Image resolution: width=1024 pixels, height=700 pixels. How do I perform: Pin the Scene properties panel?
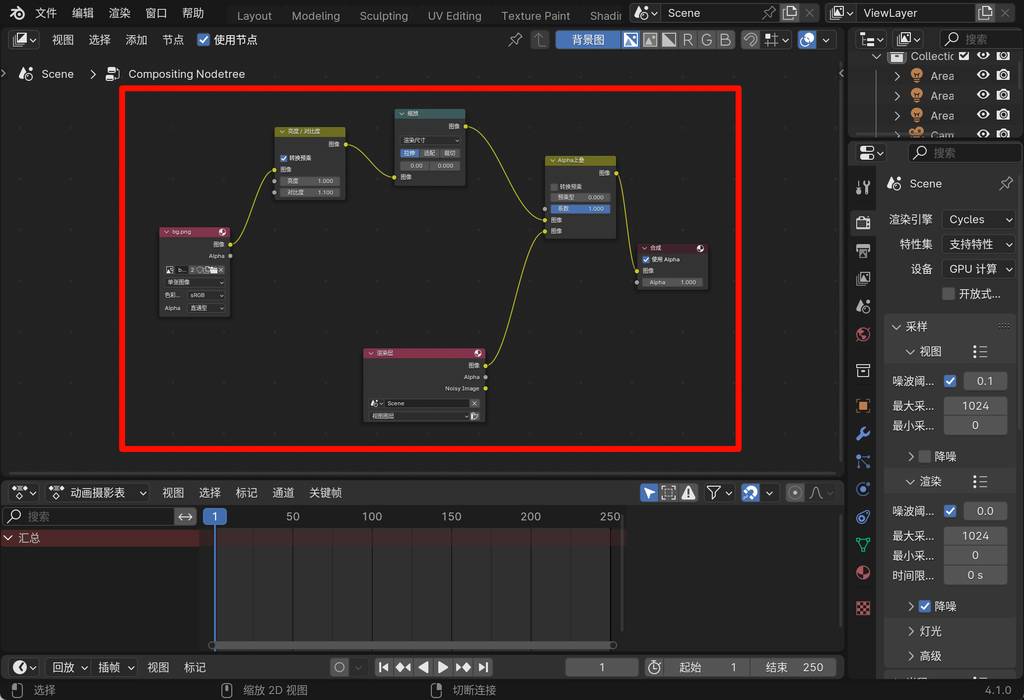1006,184
